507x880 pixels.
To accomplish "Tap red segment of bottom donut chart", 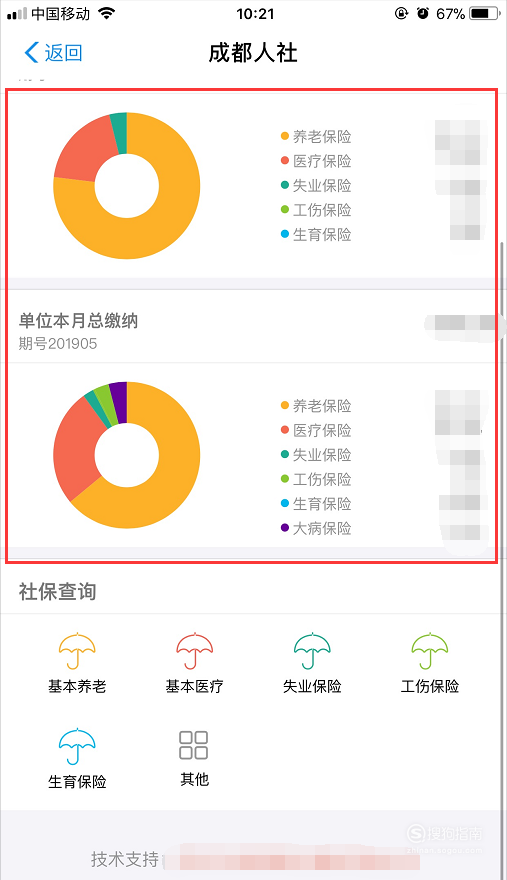I will [x=76, y=449].
